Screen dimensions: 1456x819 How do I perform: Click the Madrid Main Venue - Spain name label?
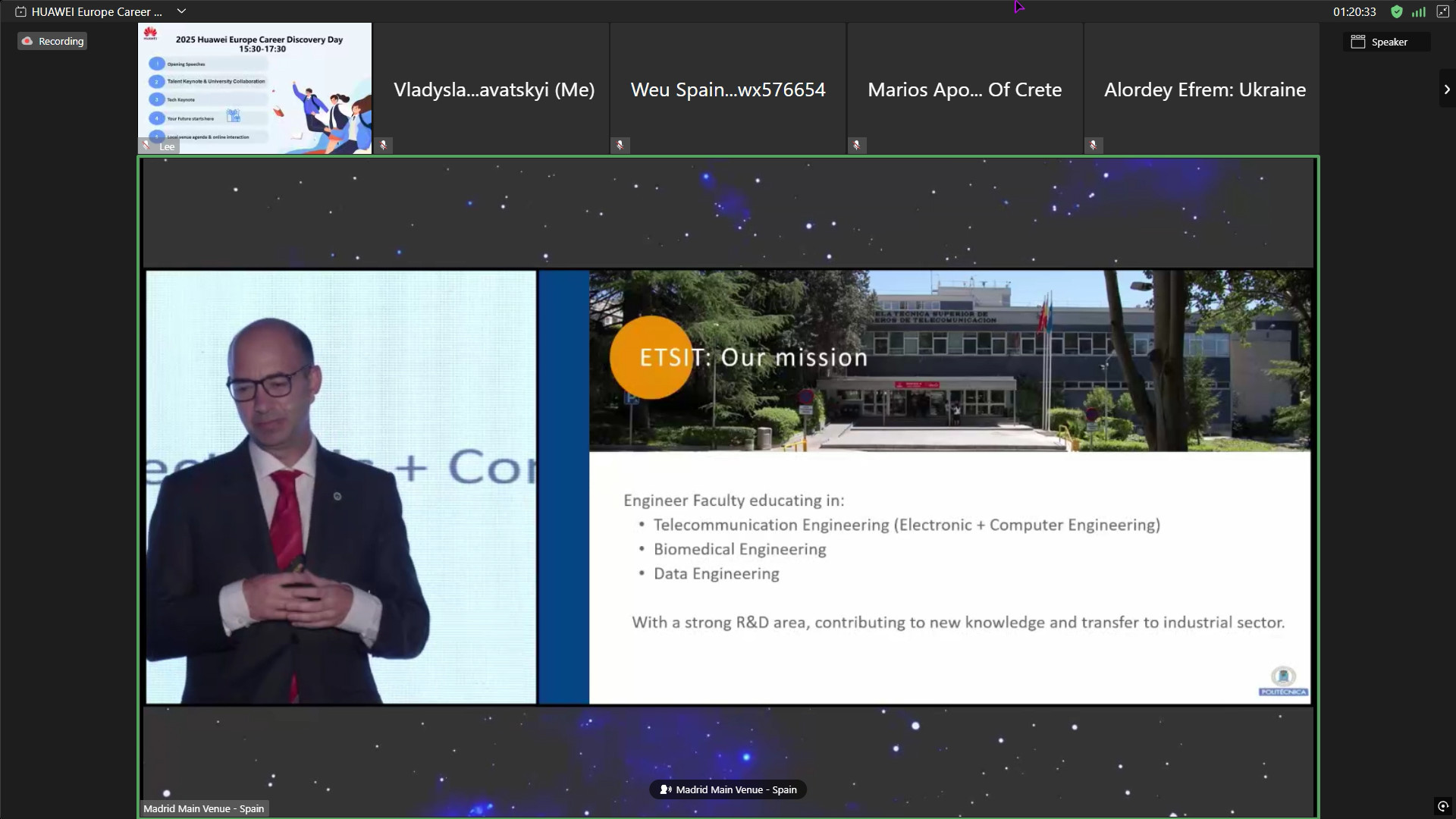pyautogui.click(x=204, y=808)
